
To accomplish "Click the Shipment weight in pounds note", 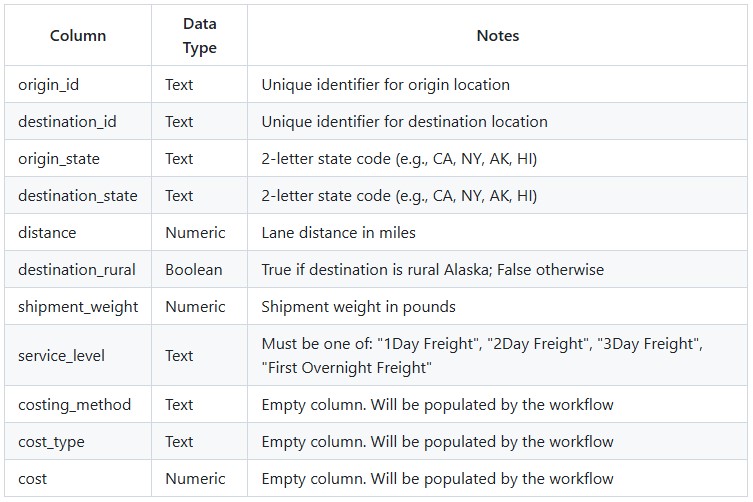I will (x=358, y=306).
